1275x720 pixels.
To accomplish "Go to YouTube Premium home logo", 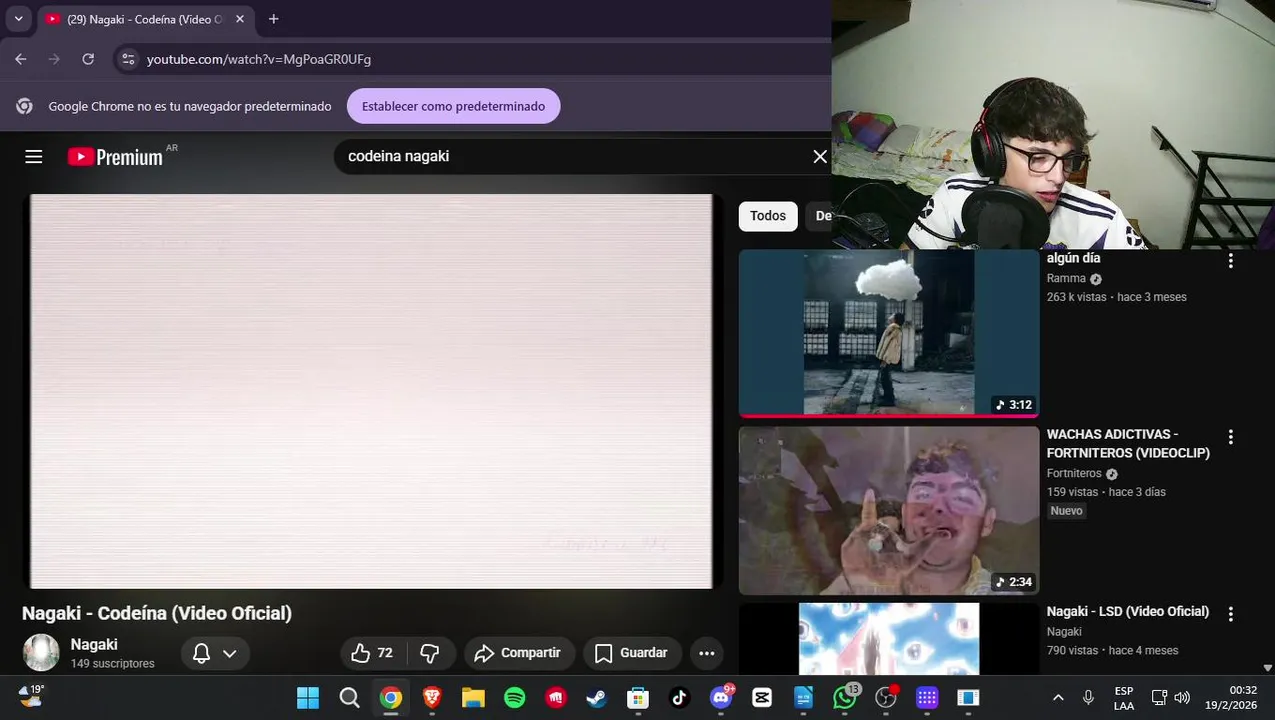I will [x=115, y=157].
